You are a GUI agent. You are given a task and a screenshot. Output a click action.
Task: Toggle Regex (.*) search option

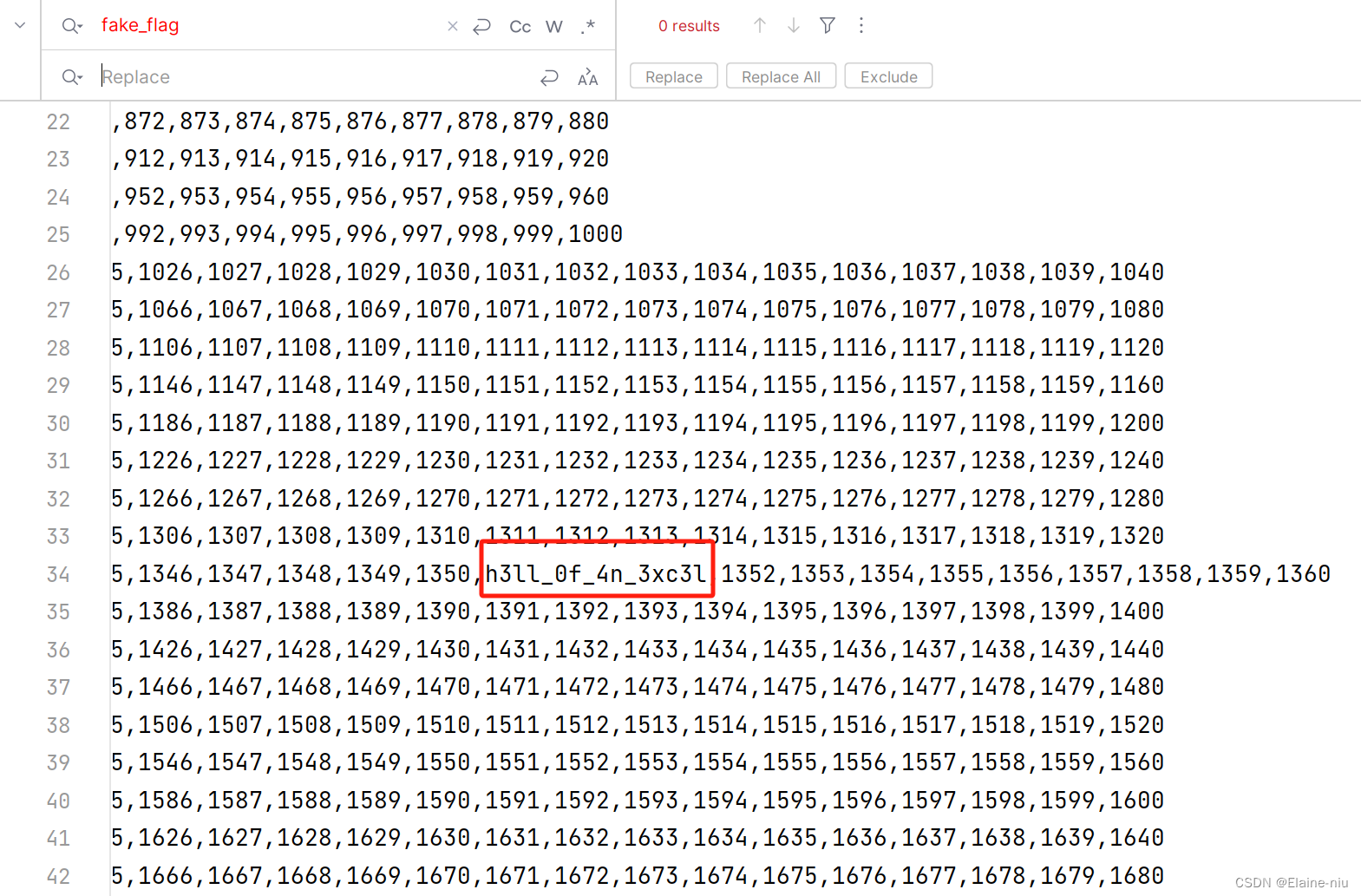click(x=588, y=26)
